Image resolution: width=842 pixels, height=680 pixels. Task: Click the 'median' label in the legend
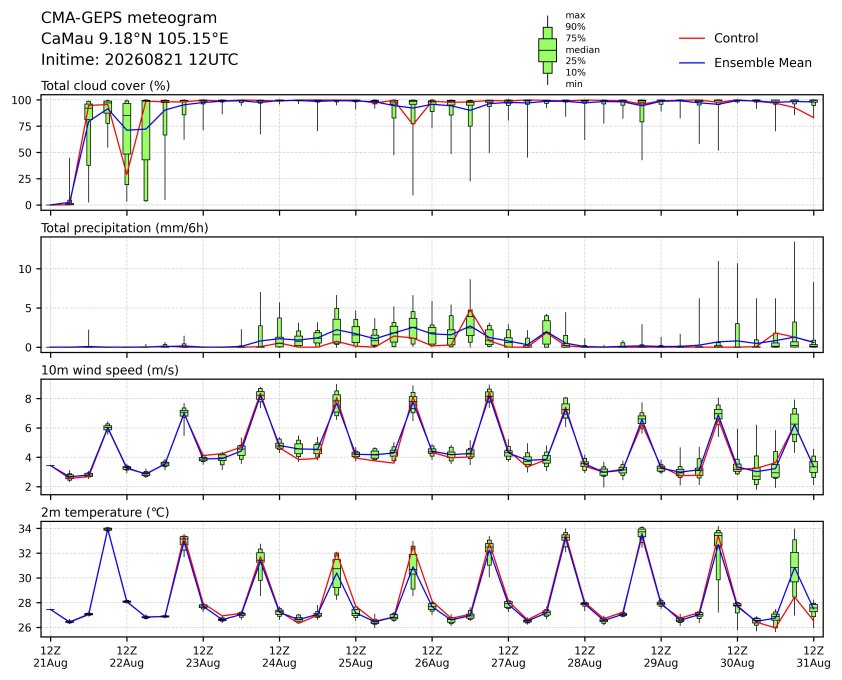click(x=582, y=49)
